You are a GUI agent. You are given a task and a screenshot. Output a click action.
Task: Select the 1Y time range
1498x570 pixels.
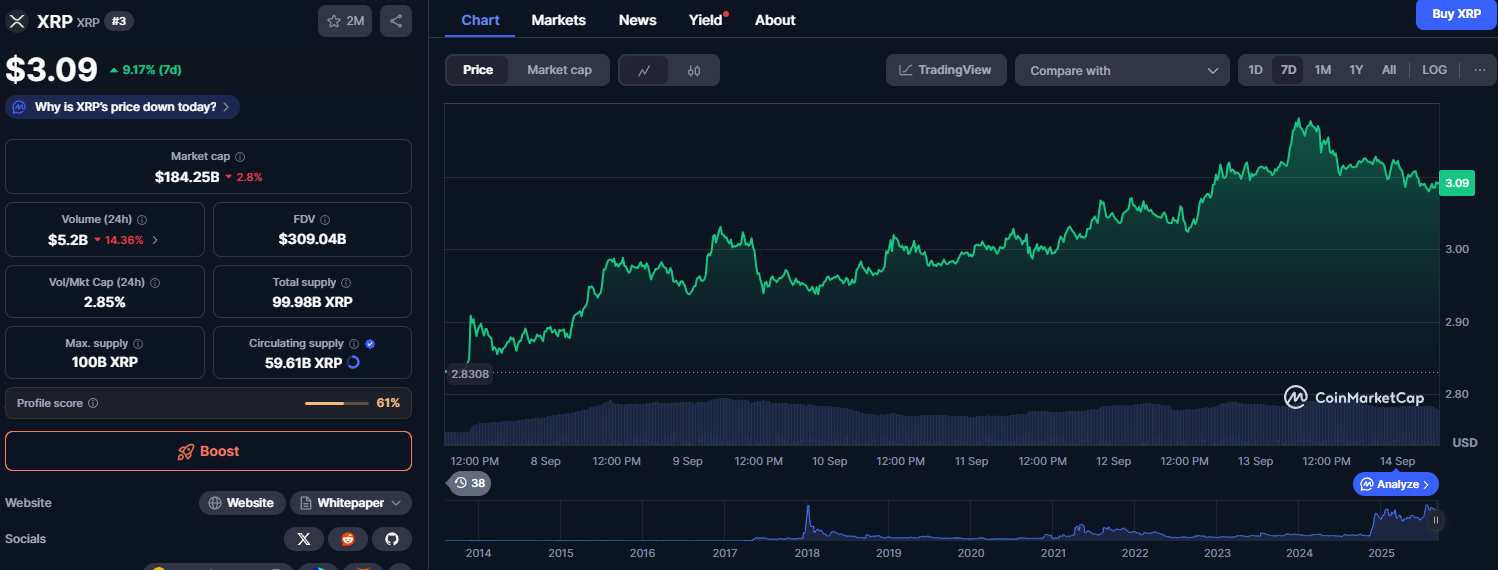click(1356, 70)
